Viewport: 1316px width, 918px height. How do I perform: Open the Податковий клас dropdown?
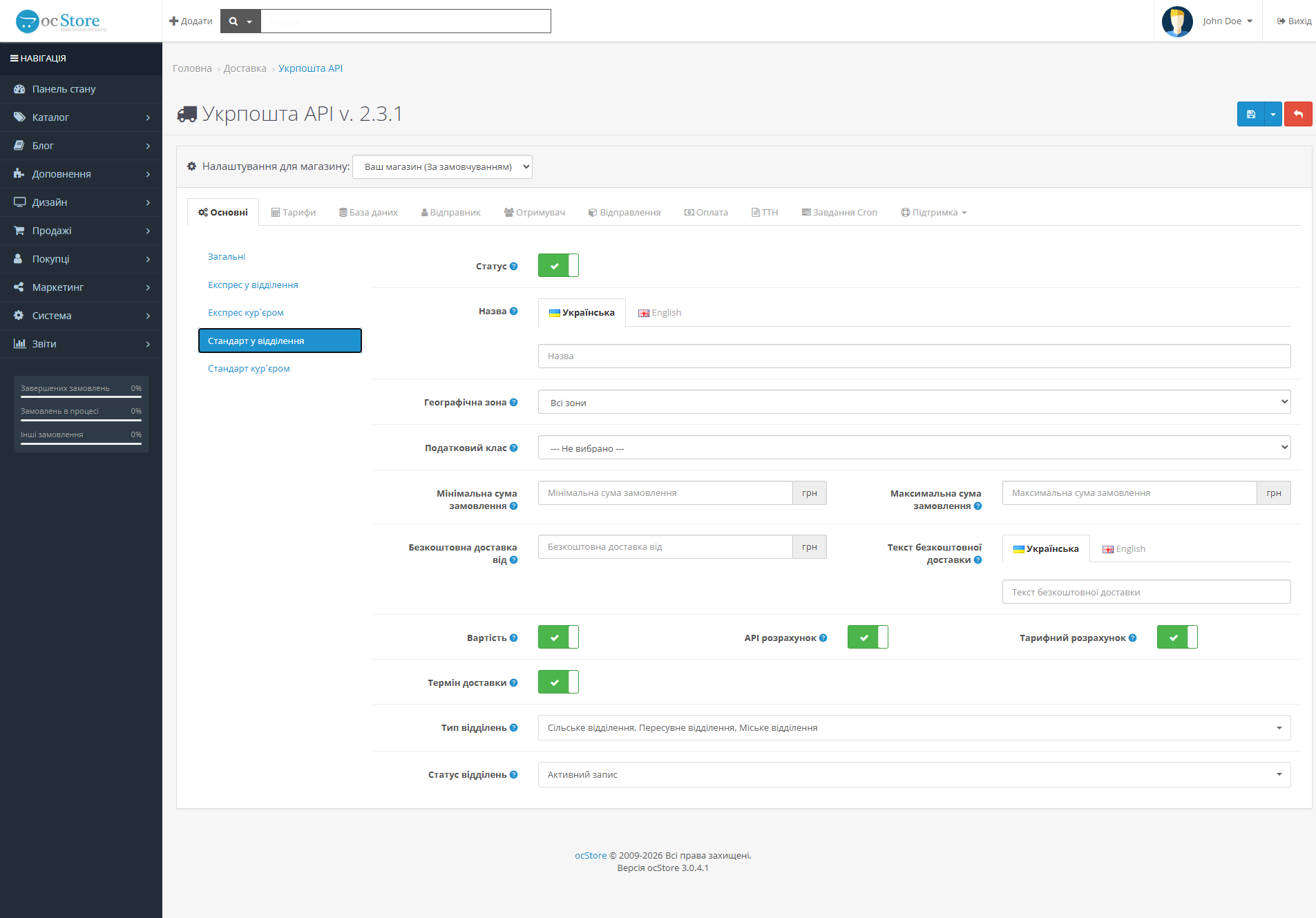point(914,448)
